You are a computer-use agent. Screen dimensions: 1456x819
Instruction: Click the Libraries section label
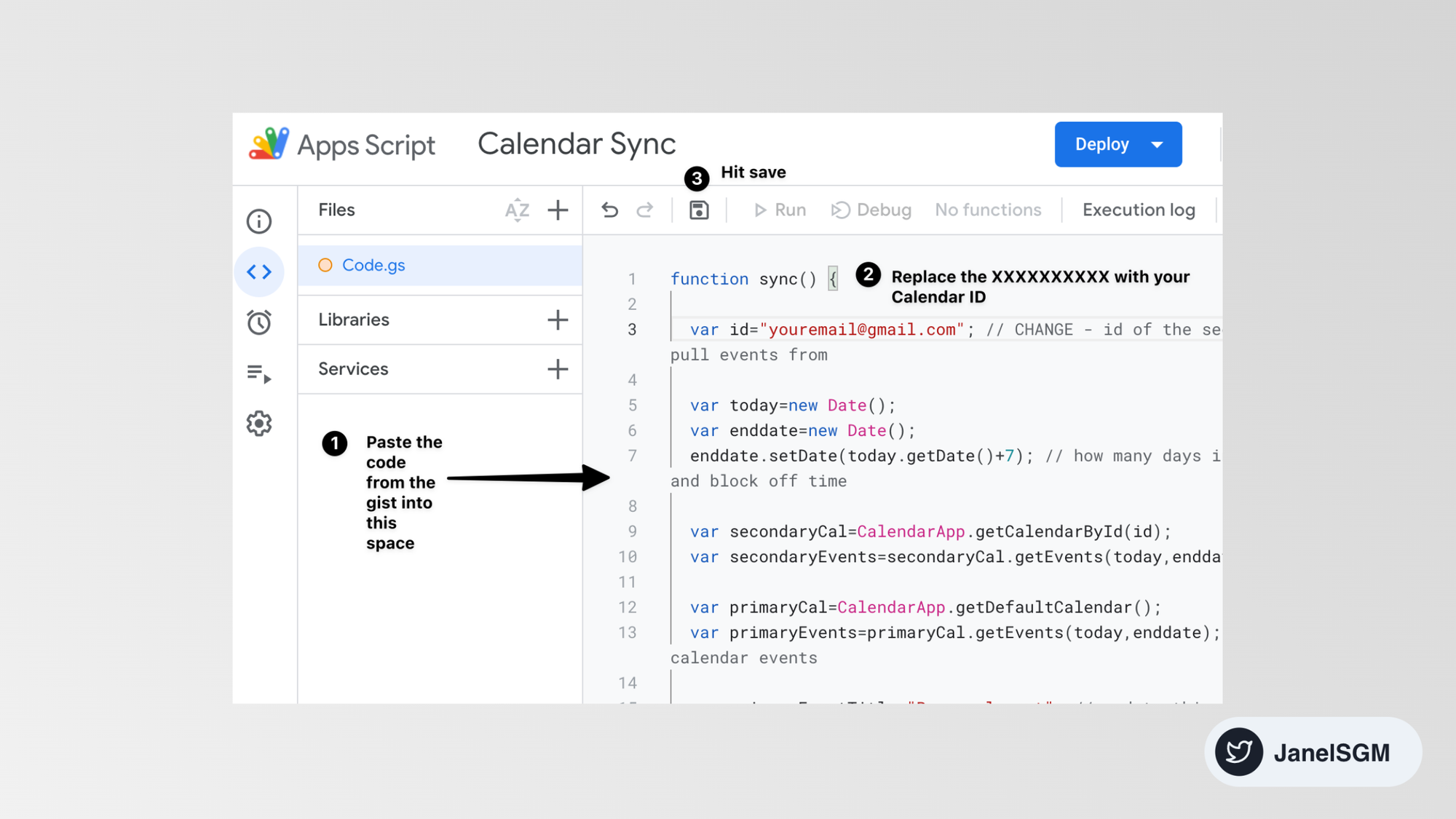[x=354, y=320]
